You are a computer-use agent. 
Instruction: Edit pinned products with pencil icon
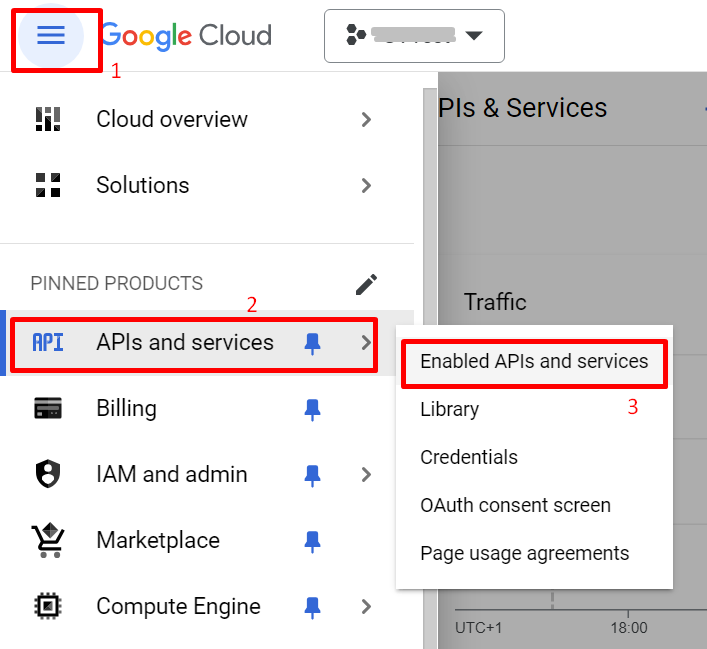click(367, 284)
